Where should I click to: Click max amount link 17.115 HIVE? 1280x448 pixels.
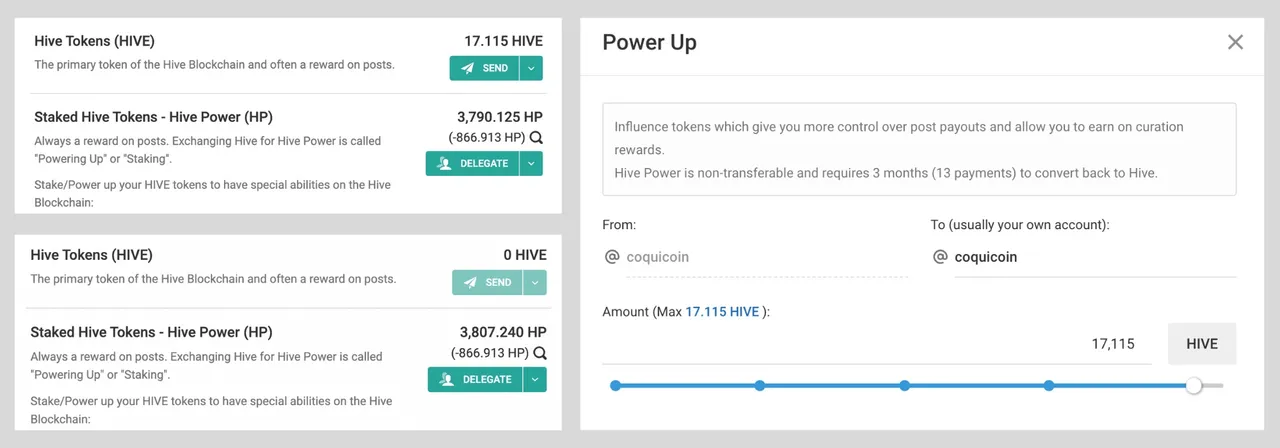coord(722,312)
